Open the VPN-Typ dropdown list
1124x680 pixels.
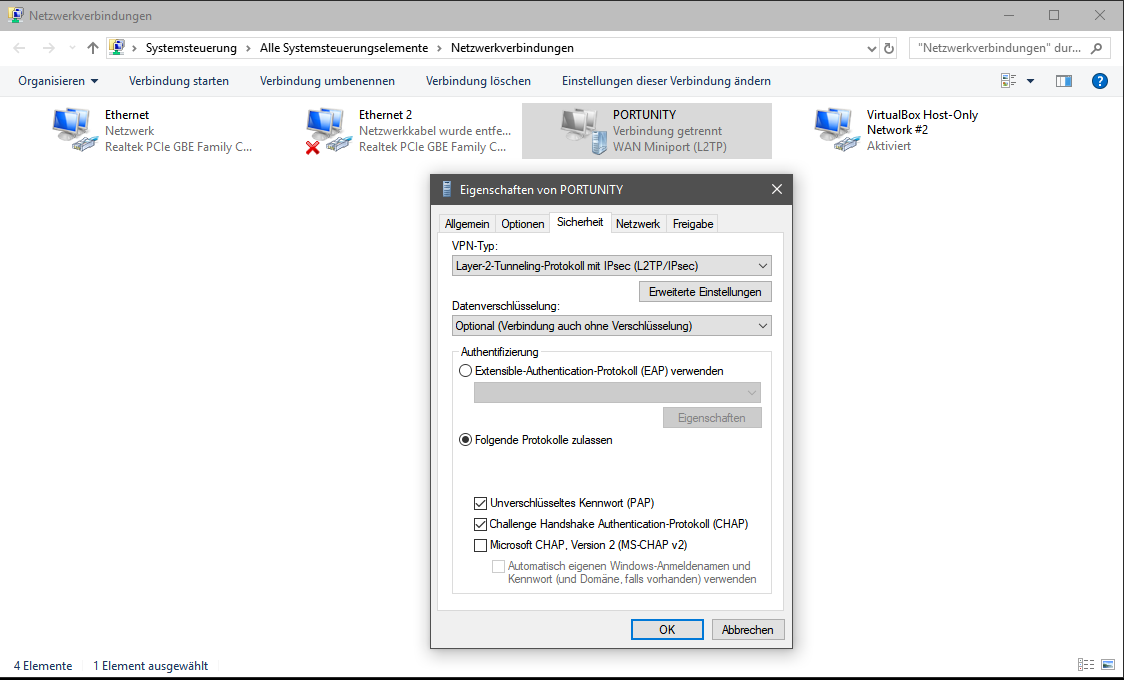point(612,266)
